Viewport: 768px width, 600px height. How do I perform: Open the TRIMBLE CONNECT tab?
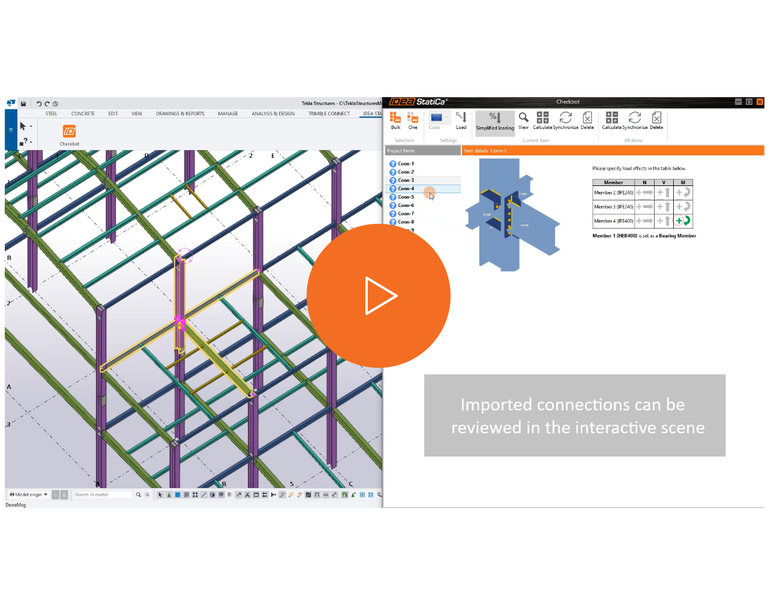coord(329,114)
